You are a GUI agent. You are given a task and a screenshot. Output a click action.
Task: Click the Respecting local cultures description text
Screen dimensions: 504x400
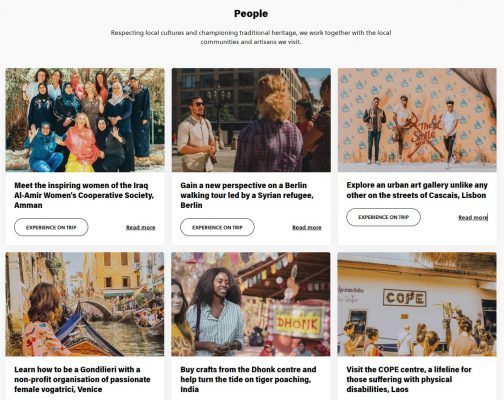click(251, 37)
